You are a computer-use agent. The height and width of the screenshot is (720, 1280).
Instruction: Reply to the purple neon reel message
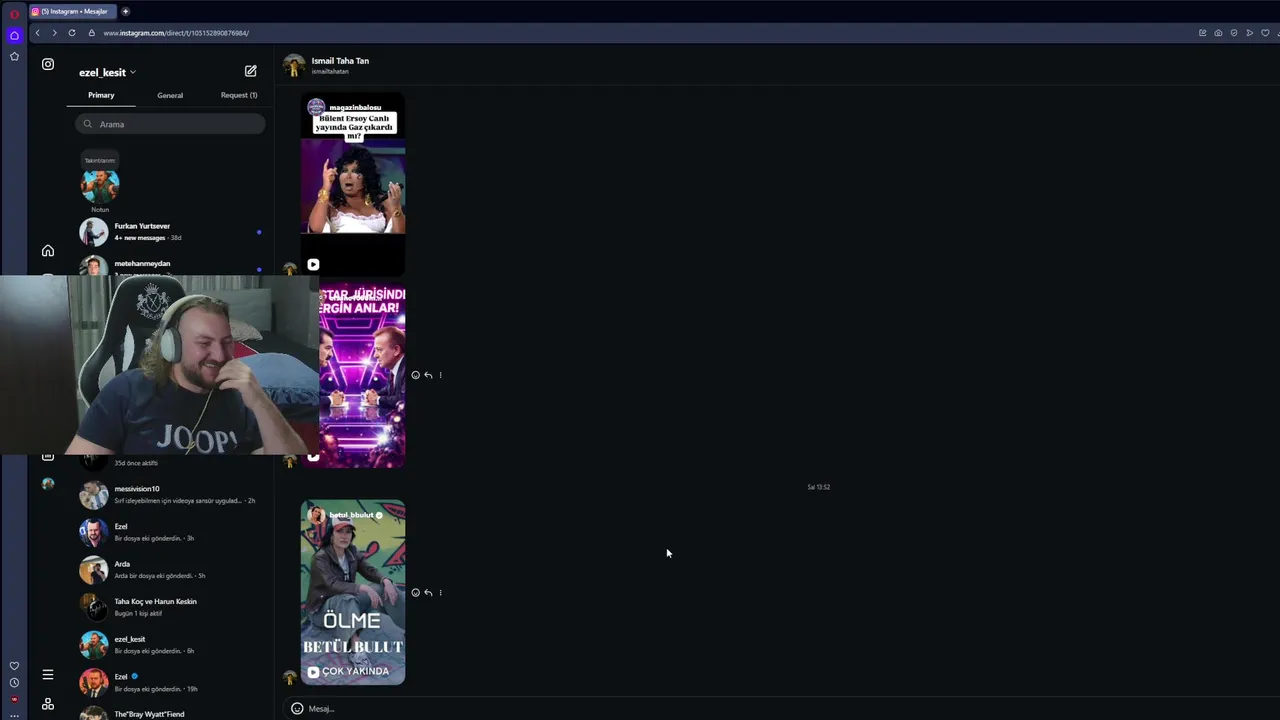pyautogui.click(x=428, y=375)
